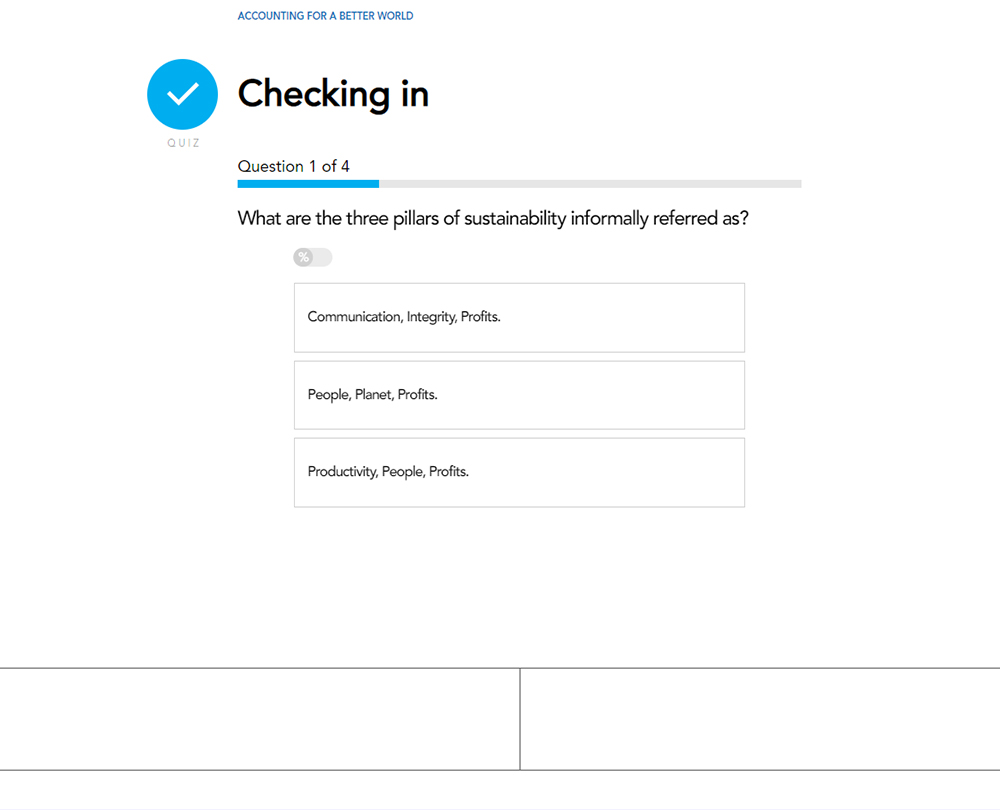Click the percent symbol on the toggle knob
This screenshot has width=1000, height=810.
tap(303, 258)
